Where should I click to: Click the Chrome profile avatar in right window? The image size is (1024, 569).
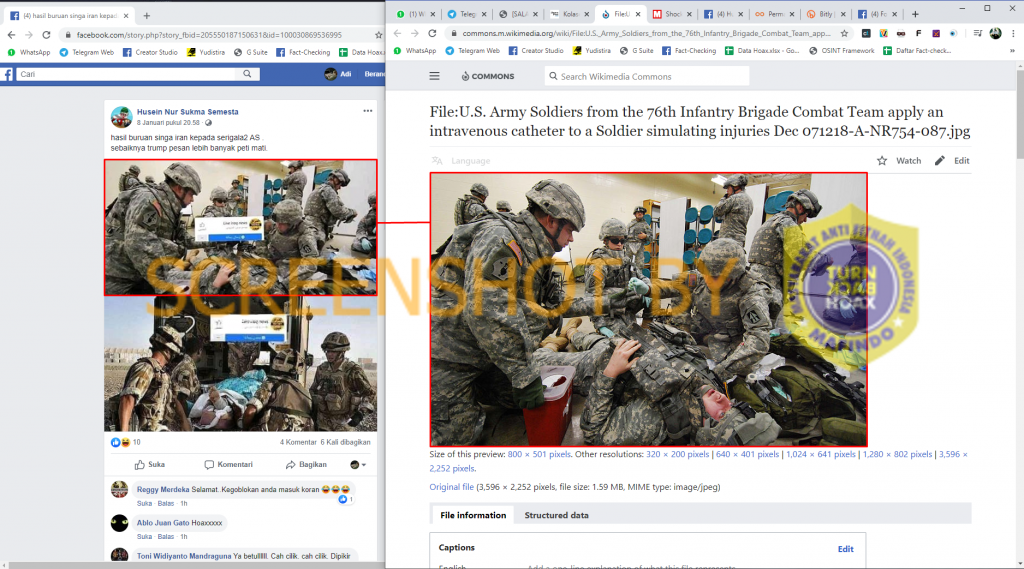[x=995, y=33]
